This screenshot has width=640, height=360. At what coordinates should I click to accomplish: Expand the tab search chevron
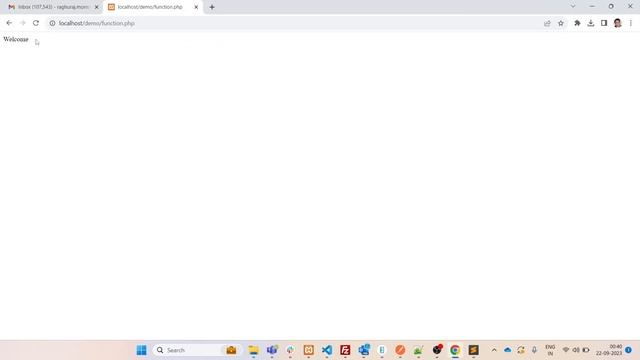573,6
